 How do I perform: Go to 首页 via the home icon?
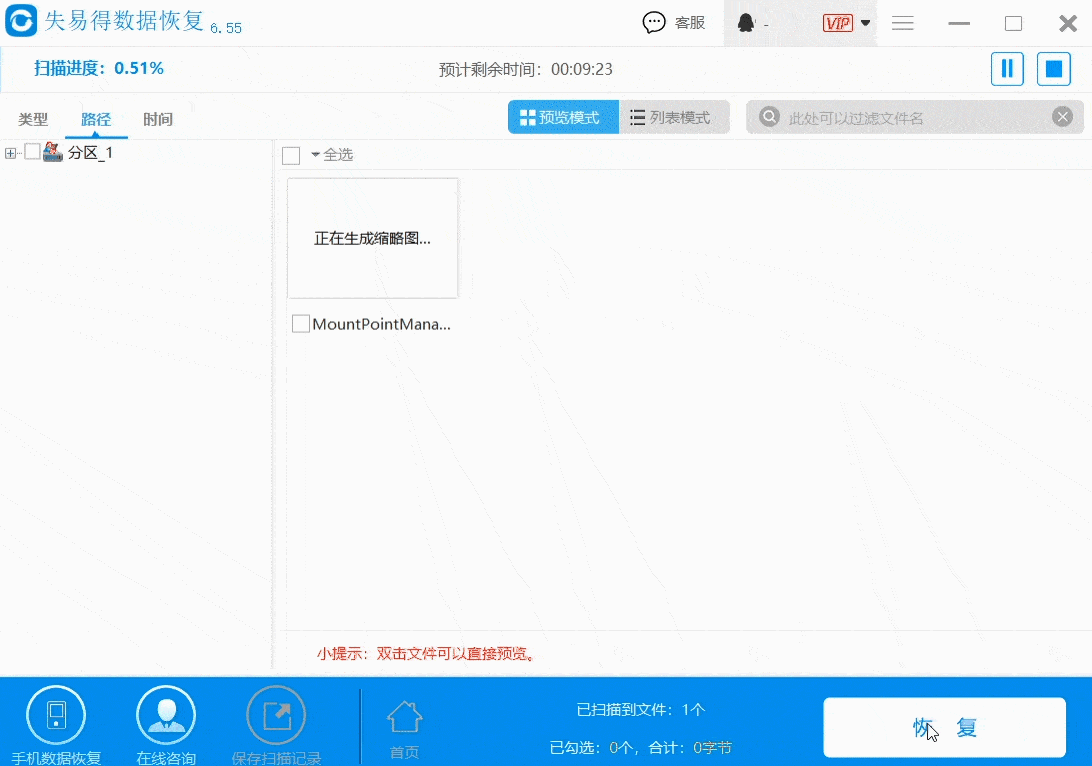click(404, 714)
